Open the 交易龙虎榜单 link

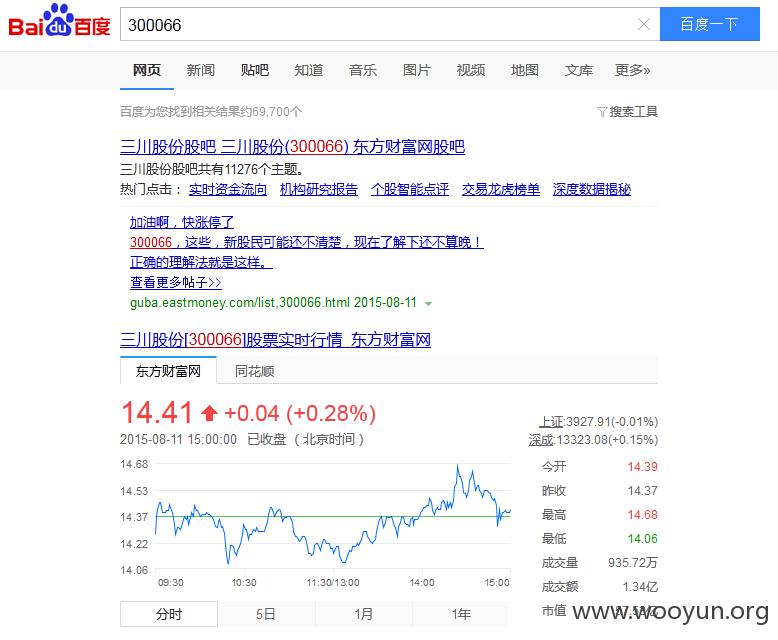coord(501,190)
